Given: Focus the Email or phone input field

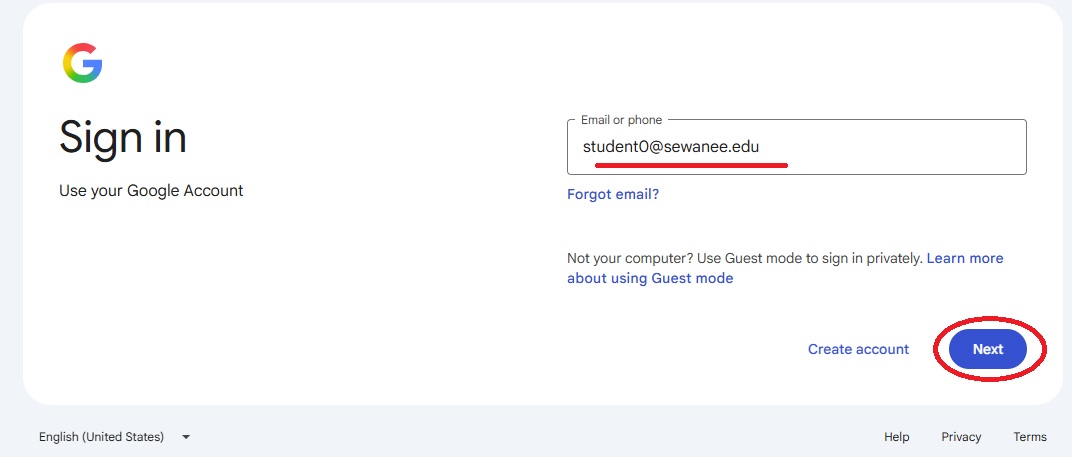Looking at the screenshot, I should [x=796, y=147].
